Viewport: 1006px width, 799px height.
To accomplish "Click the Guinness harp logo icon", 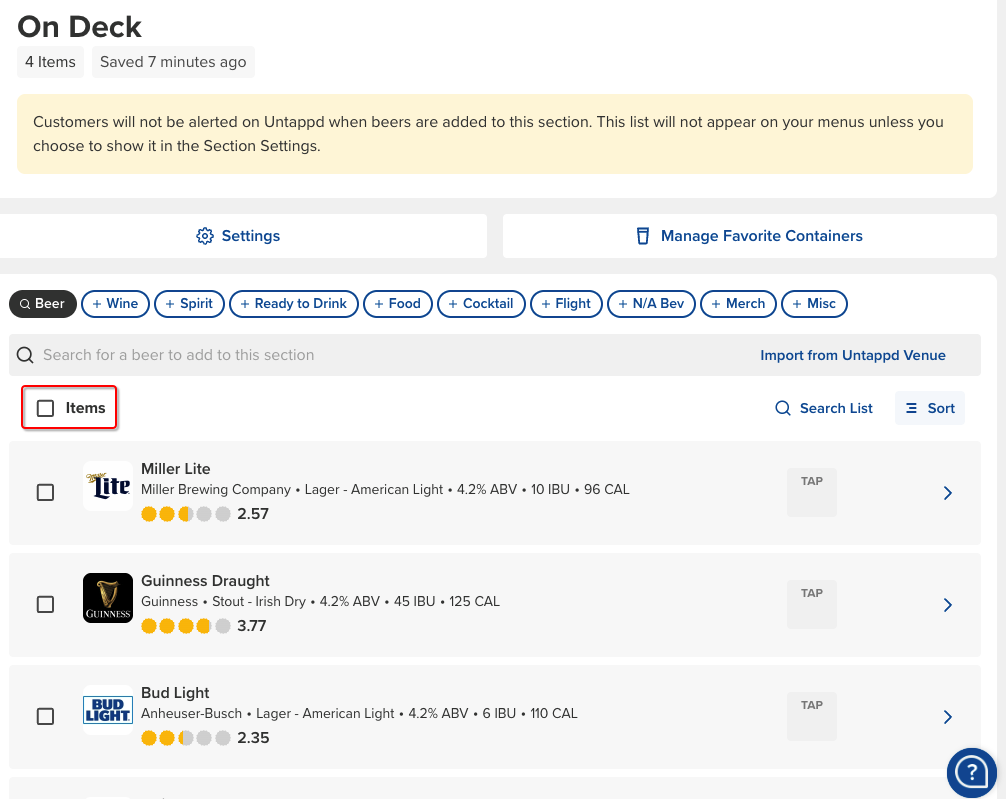I will point(107,598).
